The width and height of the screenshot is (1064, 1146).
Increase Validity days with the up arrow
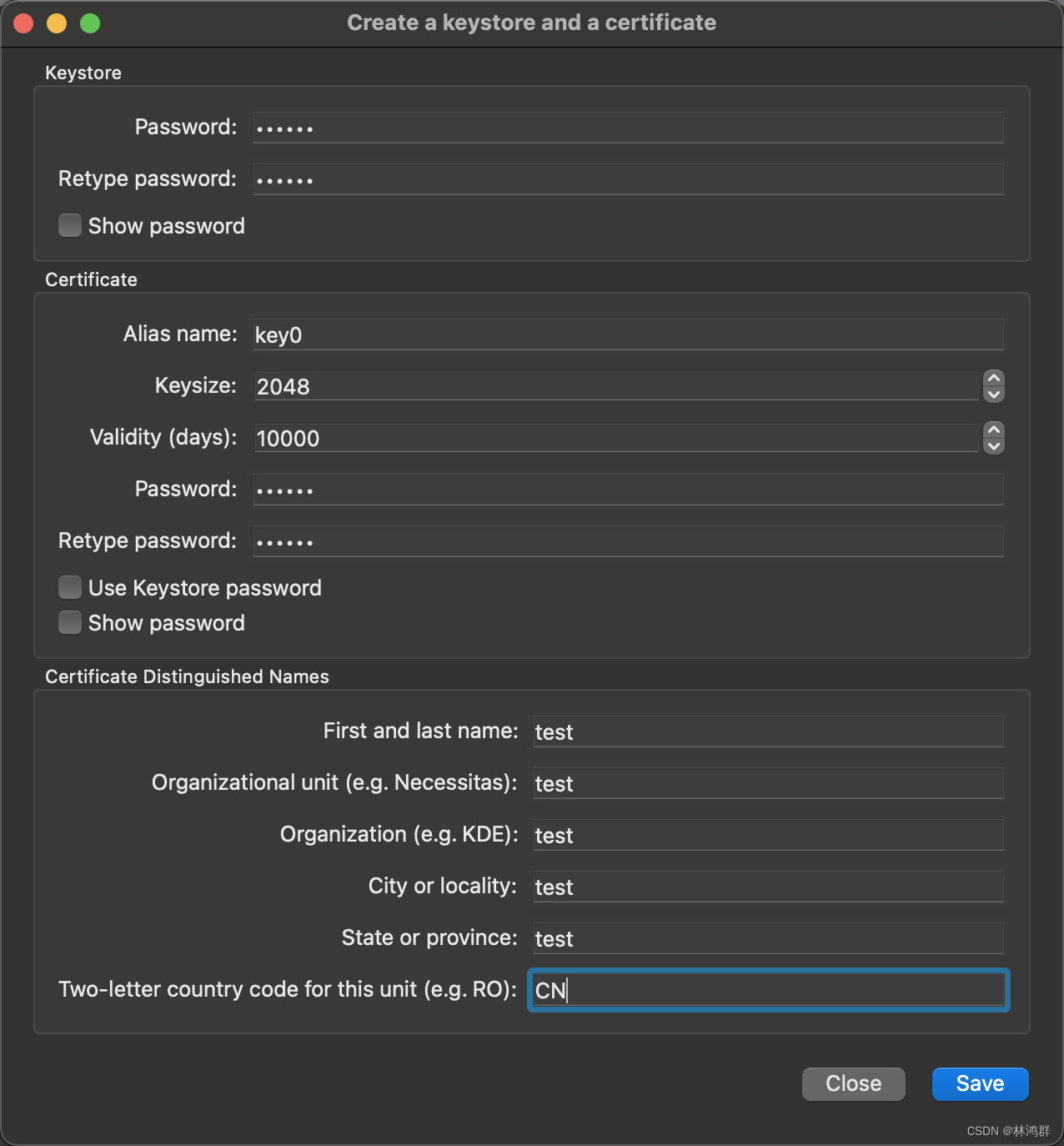(993, 430)
